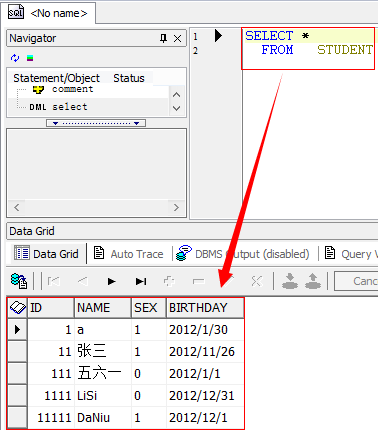Select the comment item in Navigator
378x430 pixels.
point(73,89)
